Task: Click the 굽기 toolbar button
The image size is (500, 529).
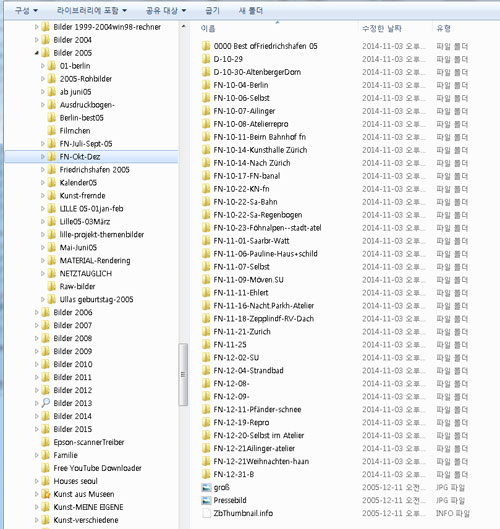Action: click(213, 10)
